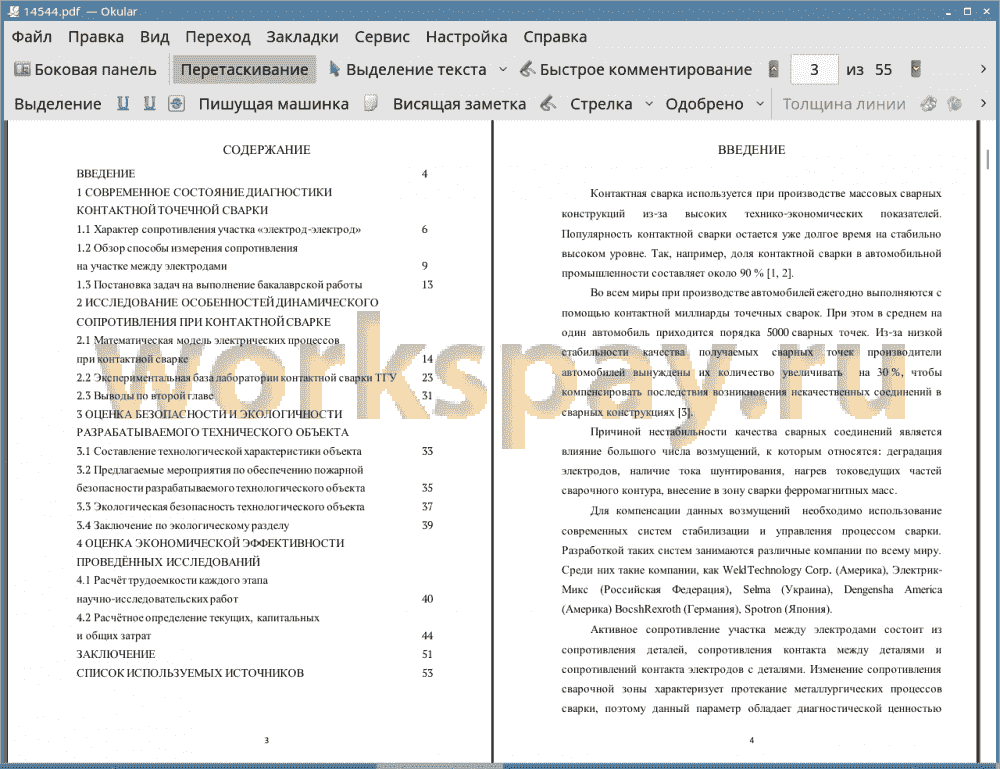The image size is (1000, 769).
Task: Open the Справка menu
Action: point(555,37)
